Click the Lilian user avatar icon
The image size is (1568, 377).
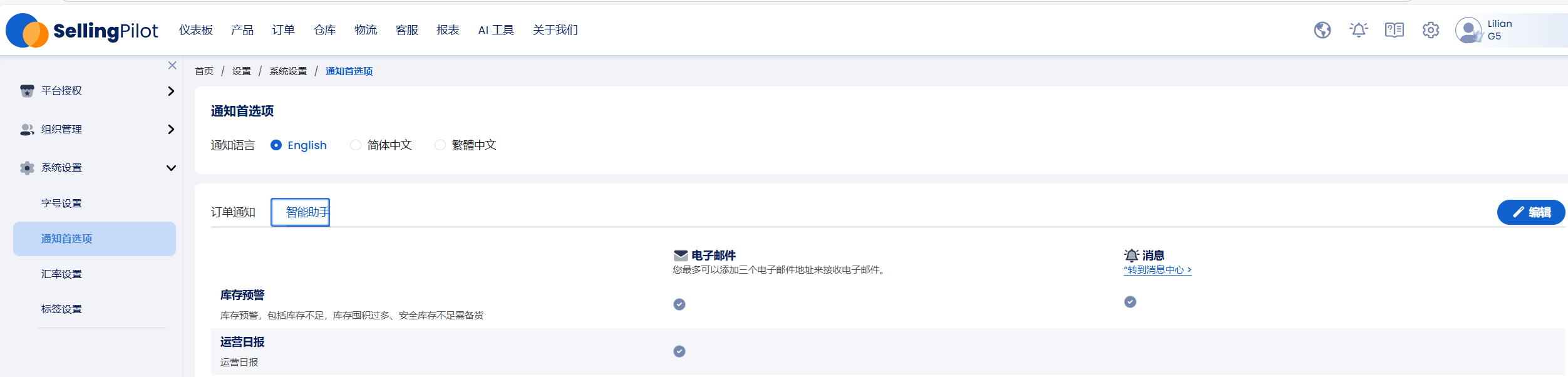click(1468, 30)
